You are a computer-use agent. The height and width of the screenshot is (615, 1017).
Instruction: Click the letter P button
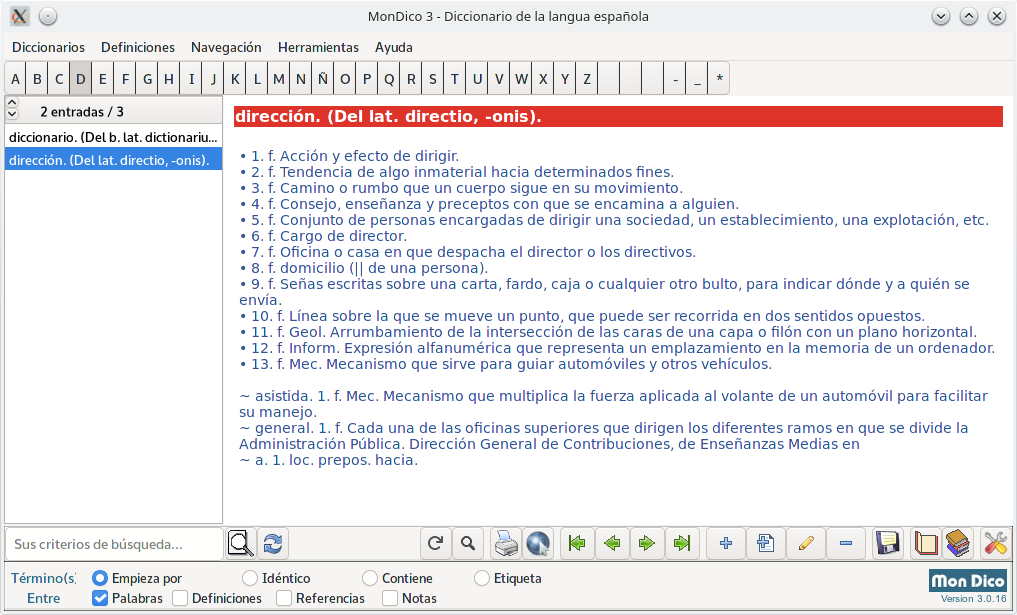click(x=366, y=79)
